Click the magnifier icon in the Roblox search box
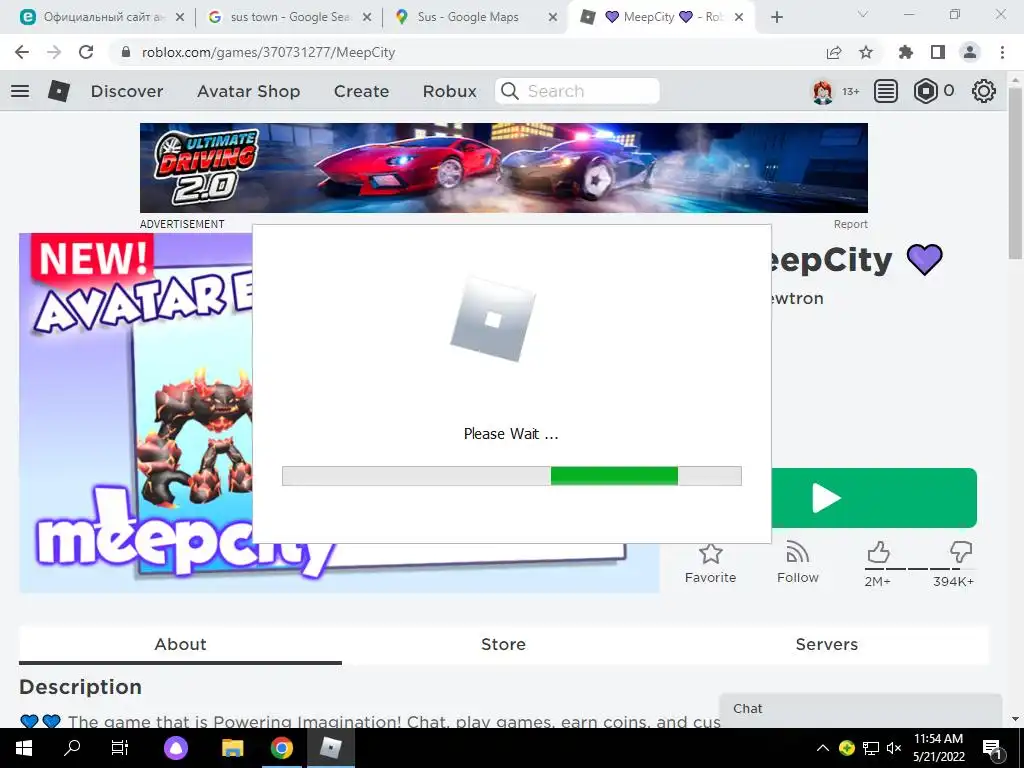The height and width of the screenshot is (768, 1024). [510, 91]
